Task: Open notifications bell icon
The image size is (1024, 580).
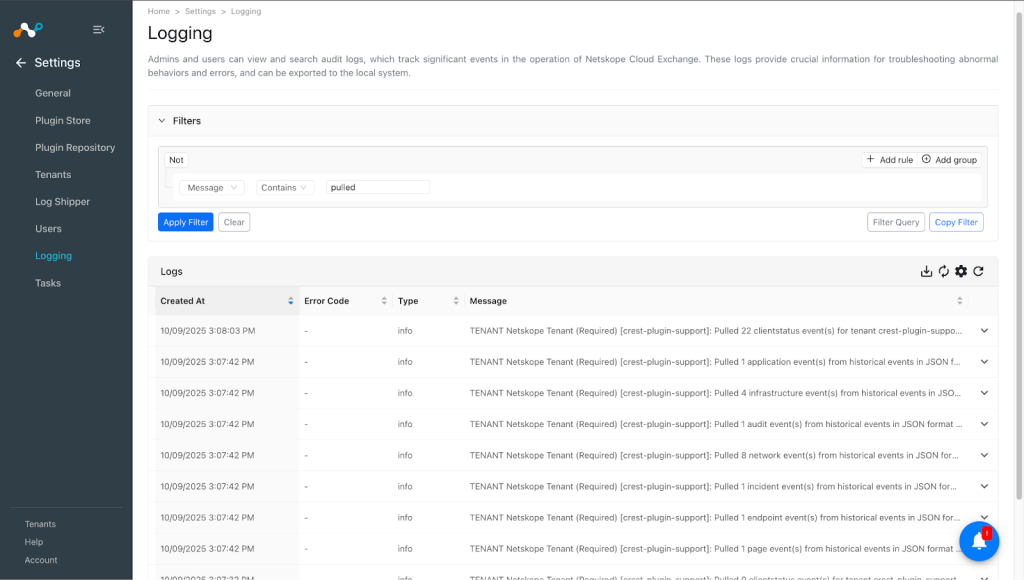Action: (x=979, y=541)
